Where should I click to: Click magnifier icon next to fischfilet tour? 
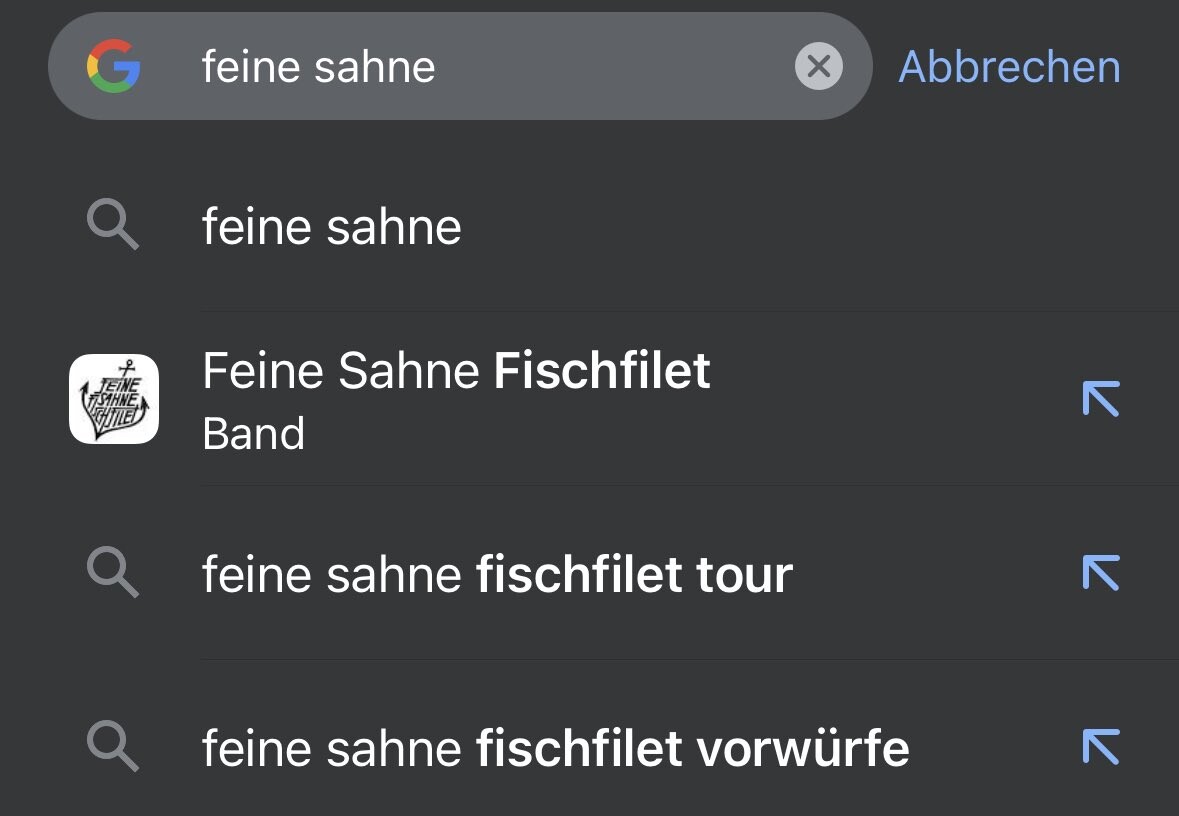(112, 574)
